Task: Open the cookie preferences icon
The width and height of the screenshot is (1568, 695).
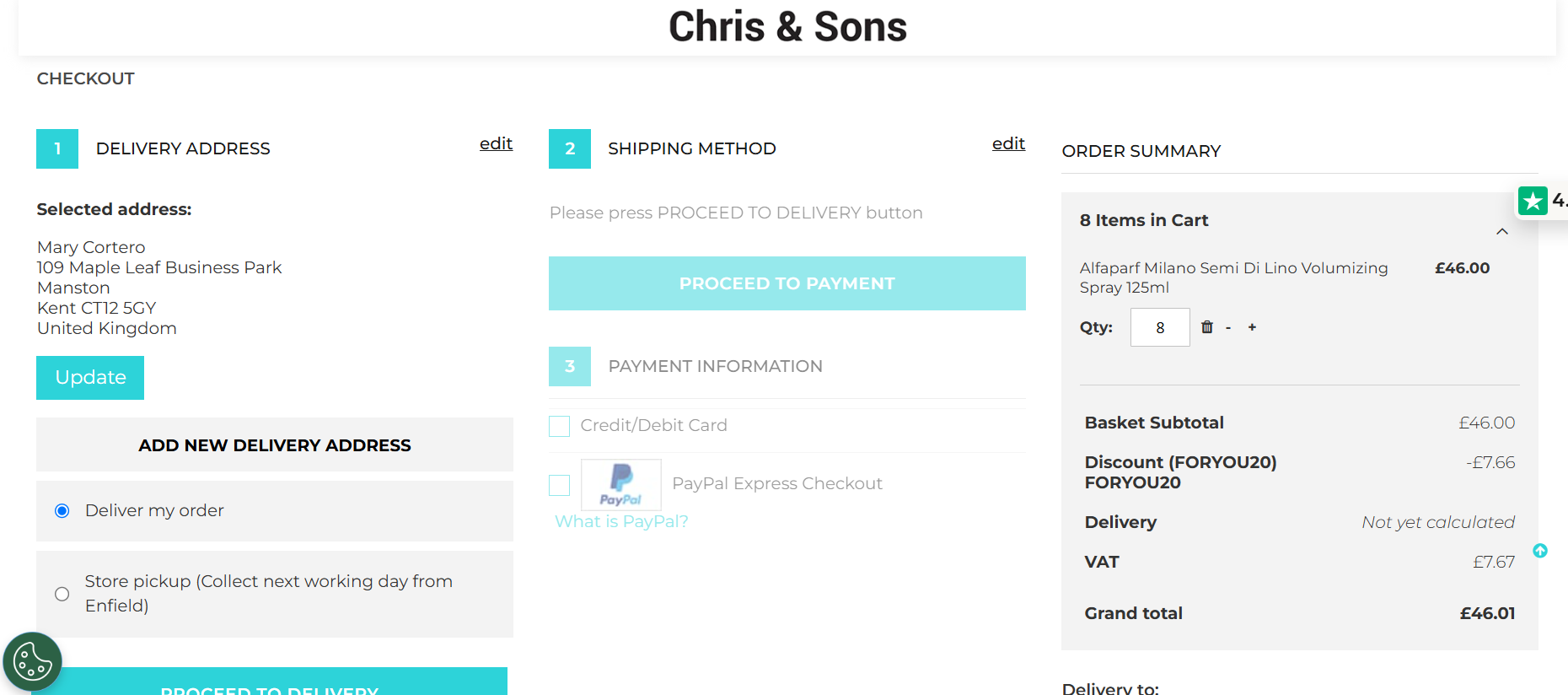Action: point(33,661)
